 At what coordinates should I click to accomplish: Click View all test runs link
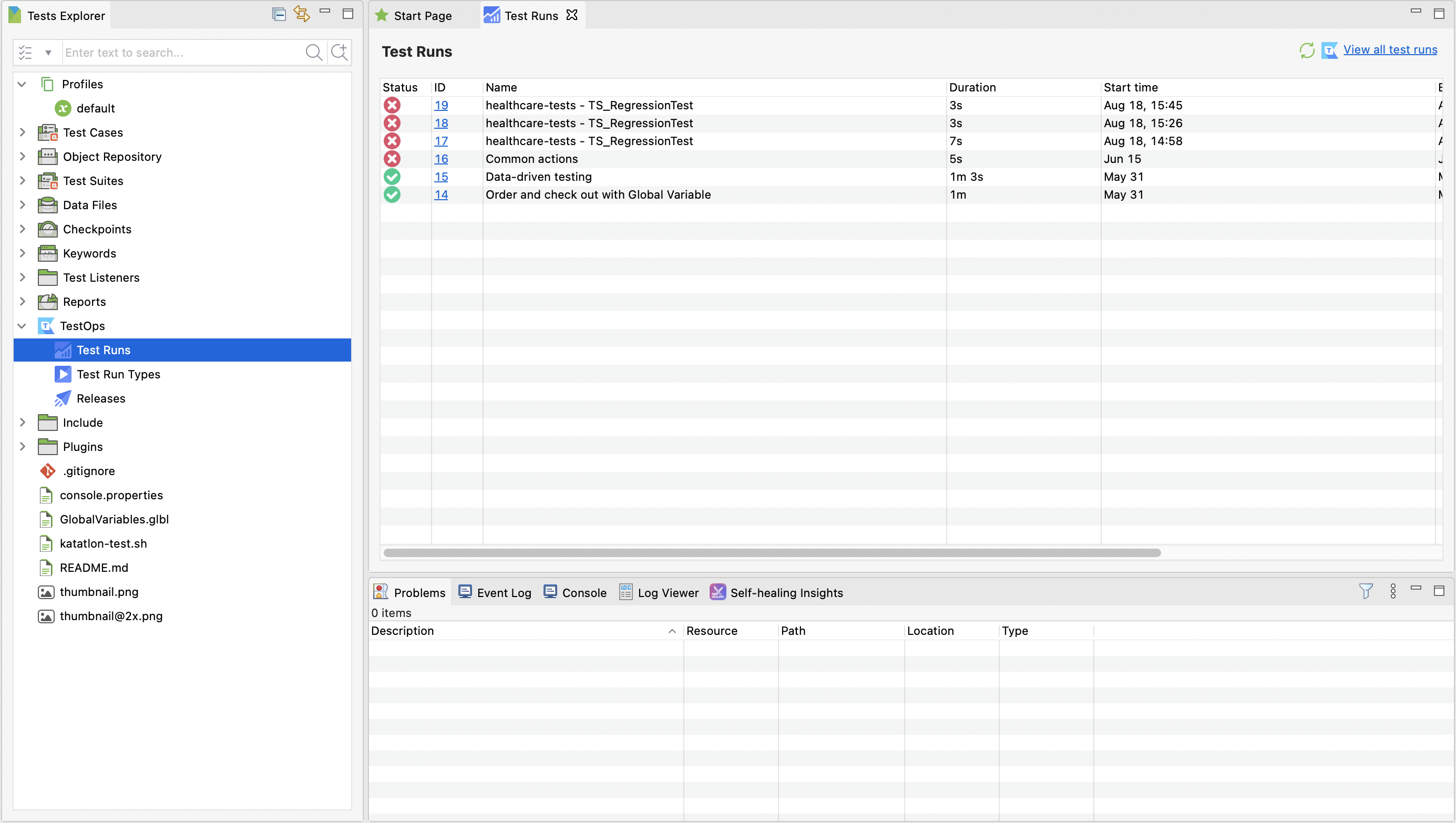pyautogui.click(x=1389, y=50)
